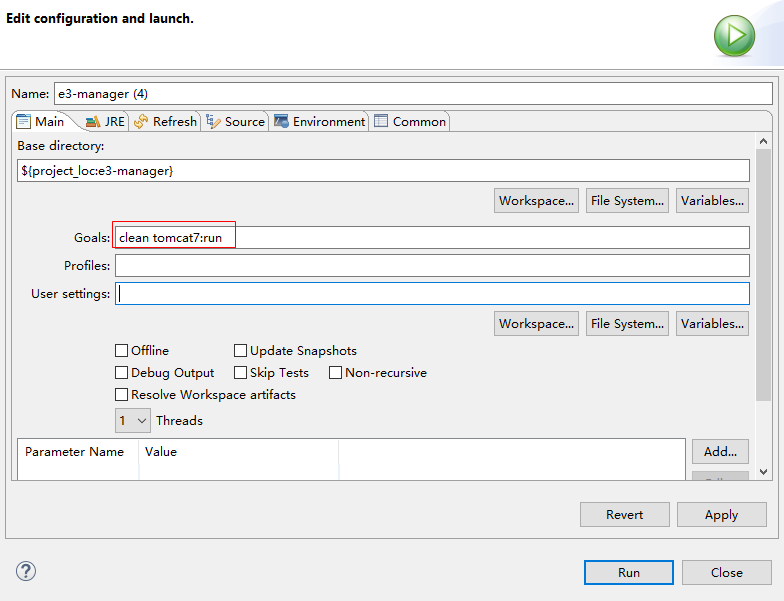Image resolution: width=784 pixels, height=601 pixels.
Task: Toggle the Non-recursive checkbox
Action: point(336,372)
